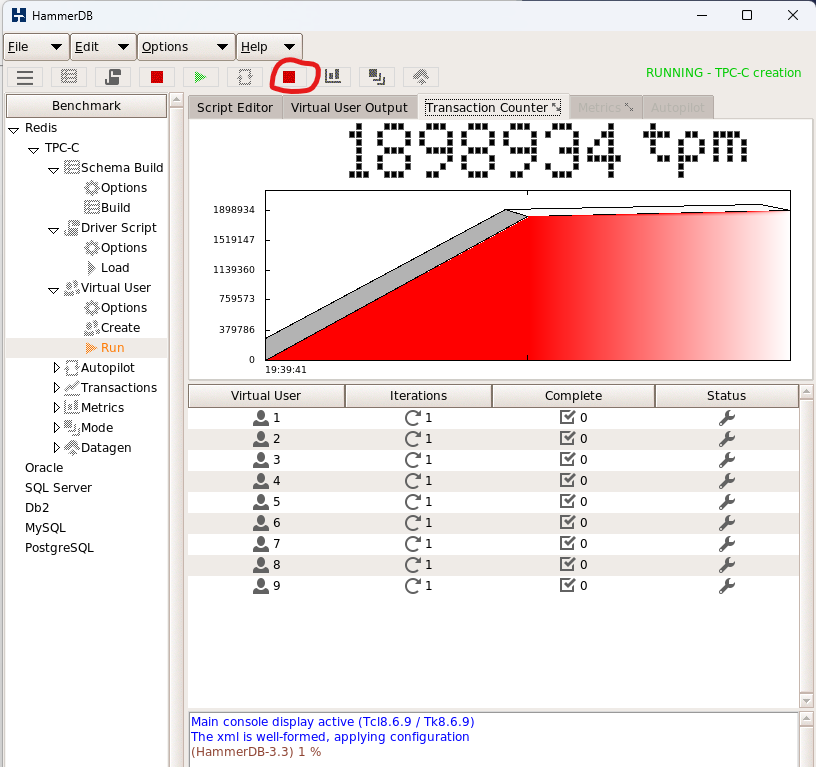
Task: Open the Help menu
Action: (269, 47)
